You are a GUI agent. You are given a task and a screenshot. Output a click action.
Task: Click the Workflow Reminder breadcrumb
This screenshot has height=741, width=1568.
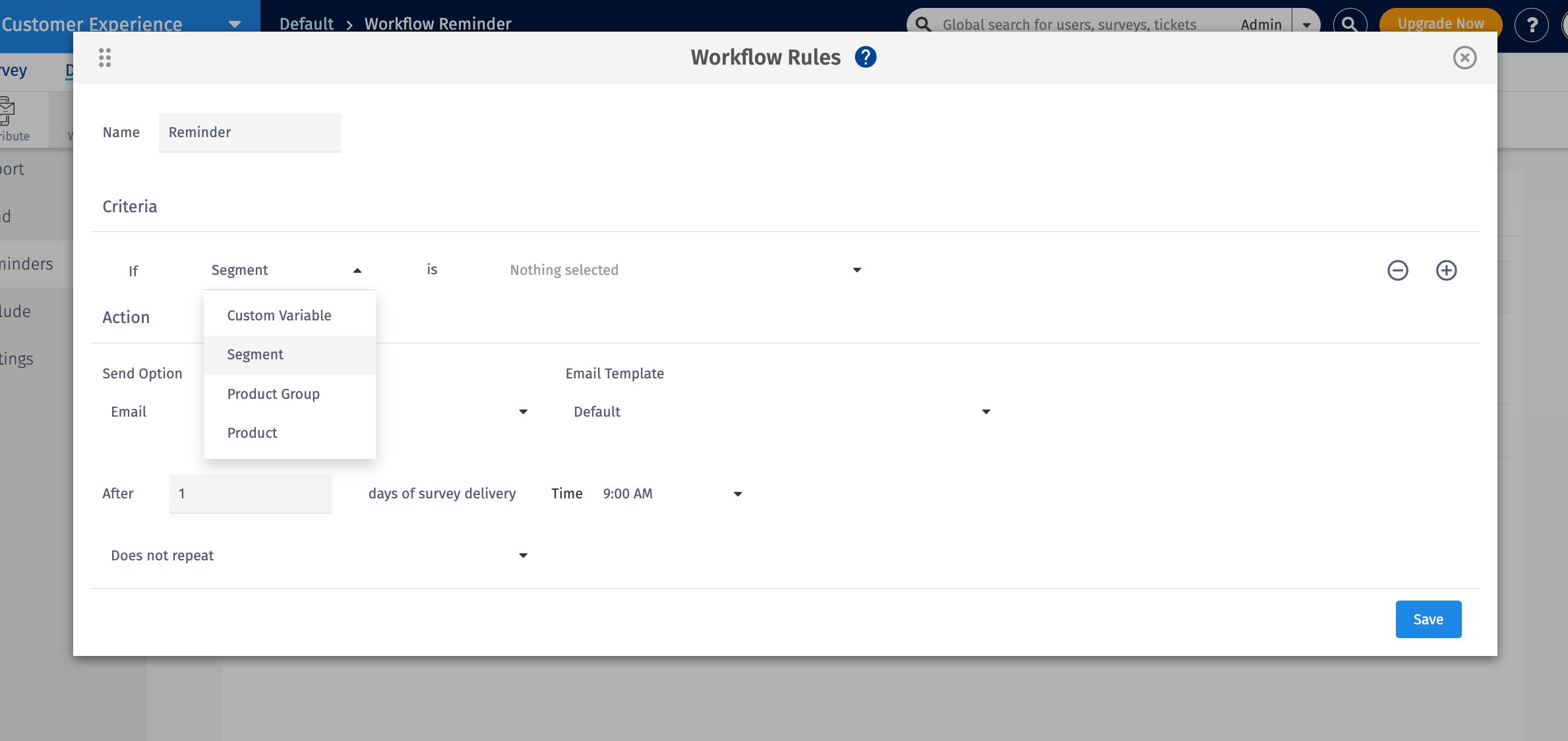click(438, 24)
